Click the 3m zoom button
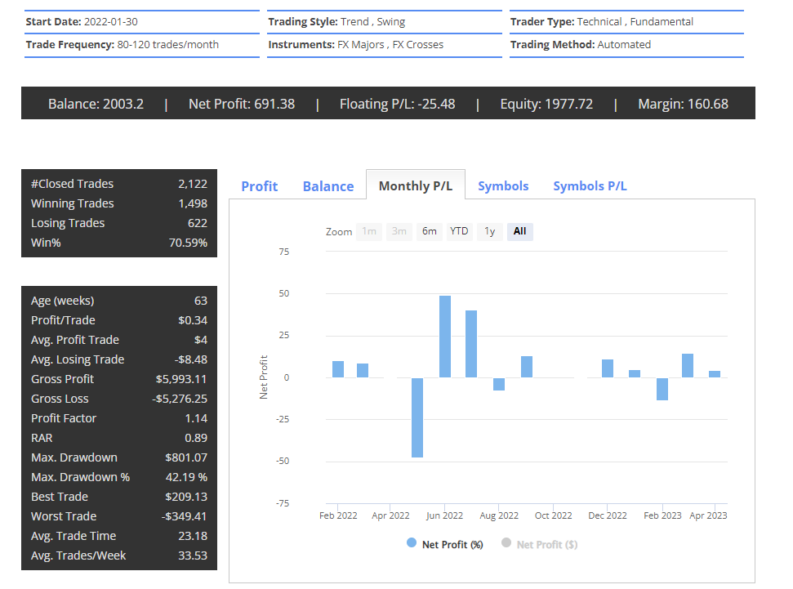The image size is (793, 589). click(399, 231)
